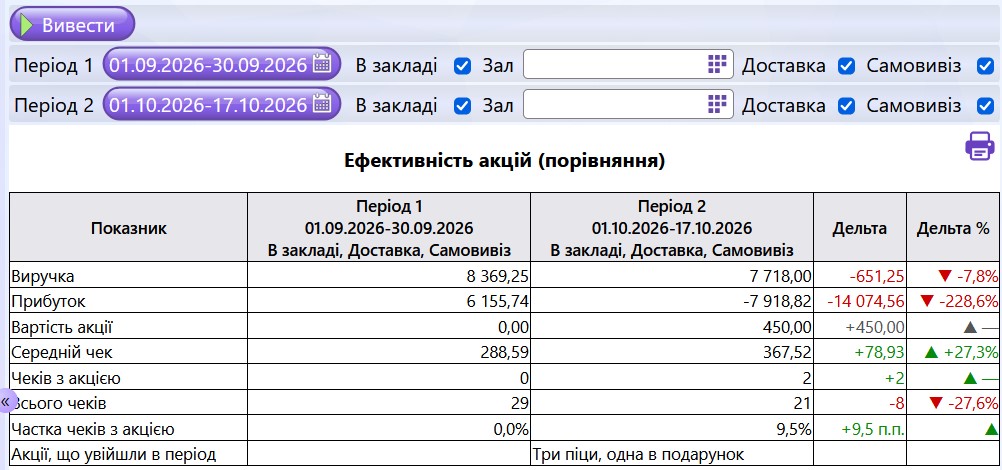Click the Вивести run button
This screenshot has height=470, width=1002.
point(72,25)
